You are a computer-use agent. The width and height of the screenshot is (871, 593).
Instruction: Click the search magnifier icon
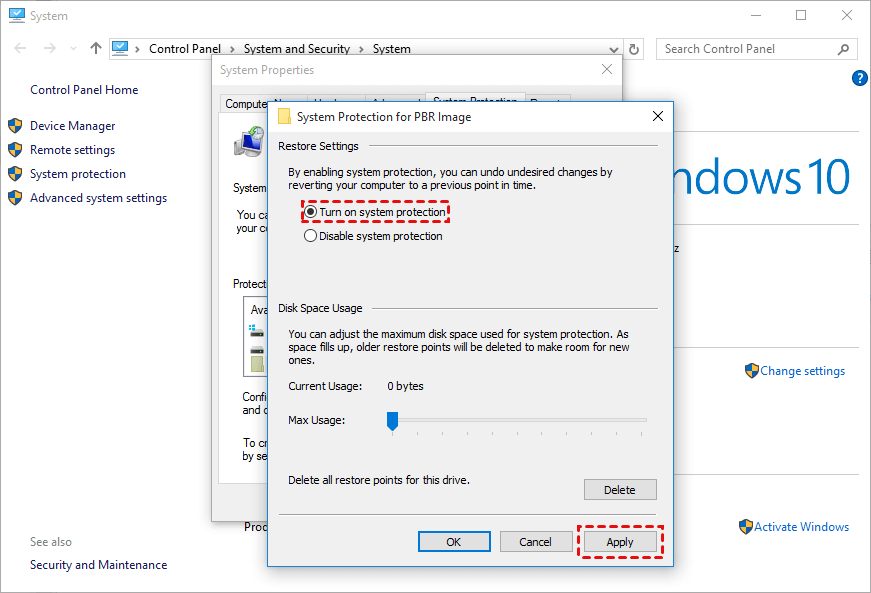(843, 49)
